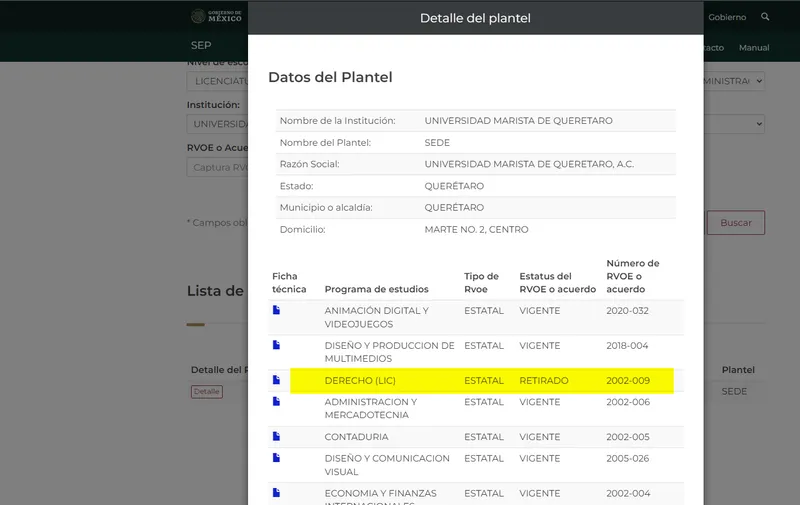The width and height of the screenshot is (800, 505).
Task: Click the Datos del Plantel heading
Action: click(x=330, y=78)
